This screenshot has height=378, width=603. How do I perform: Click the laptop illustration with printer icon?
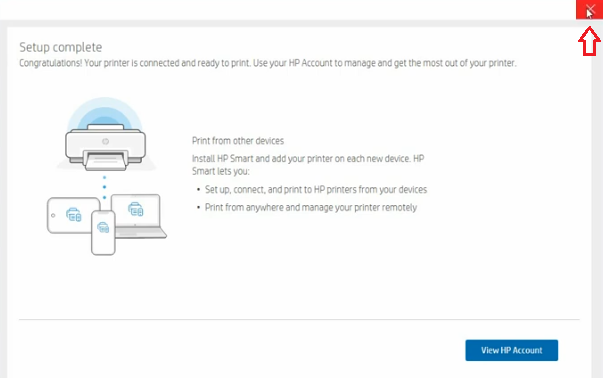[x=139, y=216]
